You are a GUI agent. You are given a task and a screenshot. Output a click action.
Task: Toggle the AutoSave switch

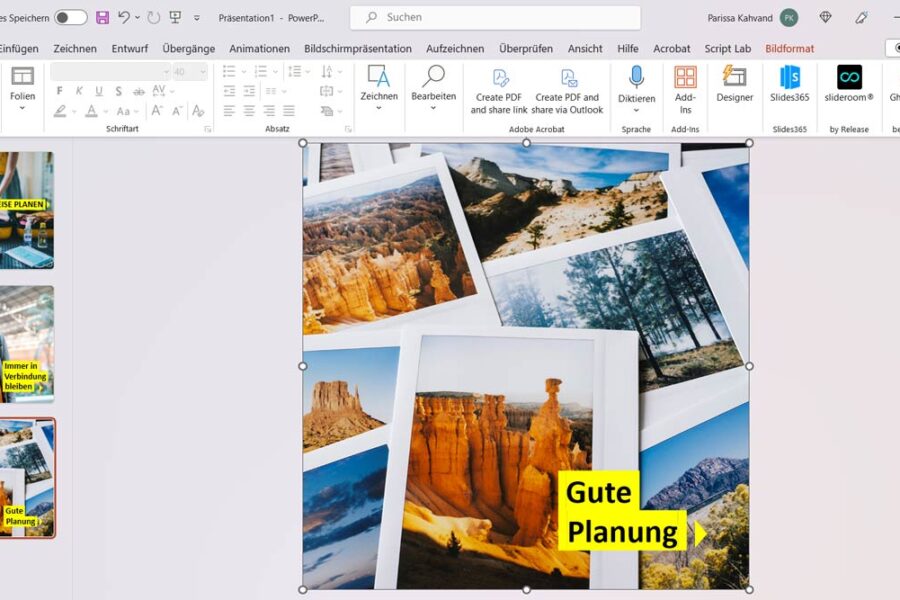[70, 17]
